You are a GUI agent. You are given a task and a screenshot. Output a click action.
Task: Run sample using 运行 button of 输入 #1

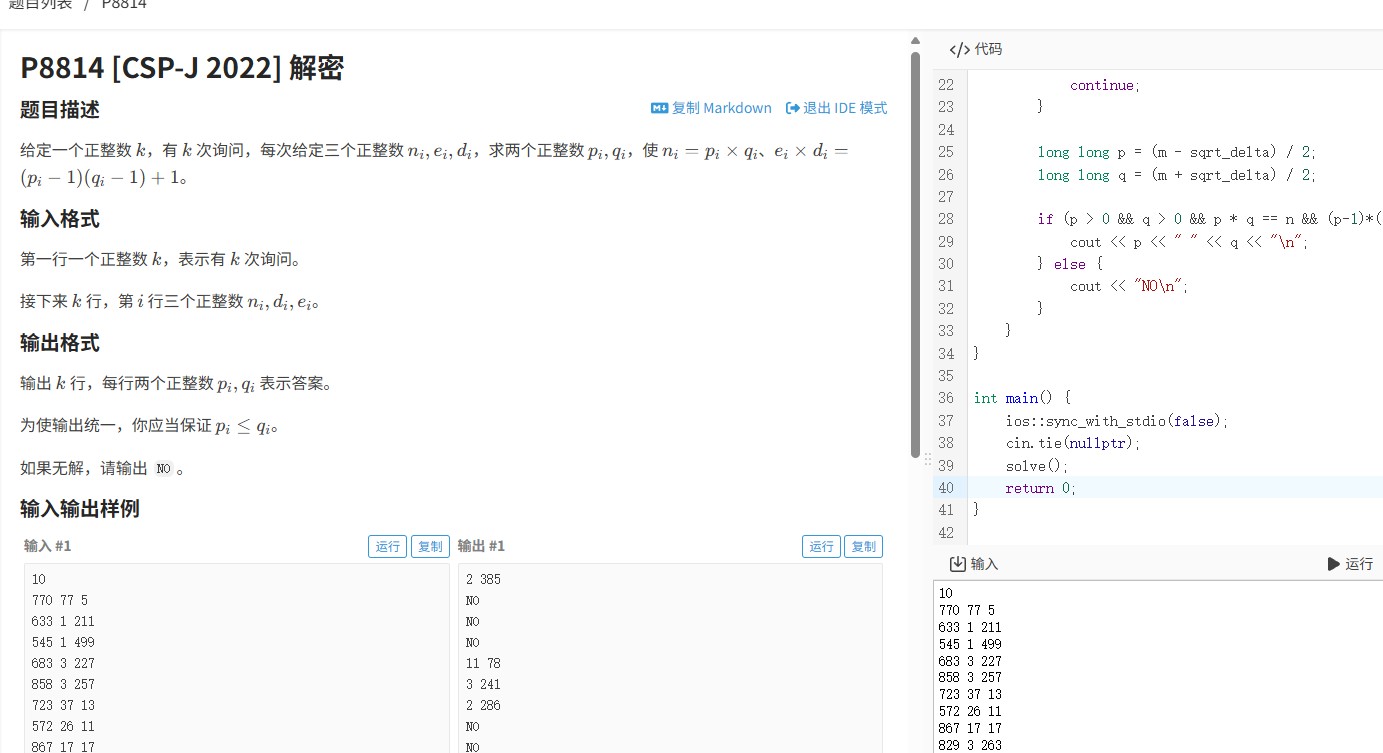click(387, 546)
